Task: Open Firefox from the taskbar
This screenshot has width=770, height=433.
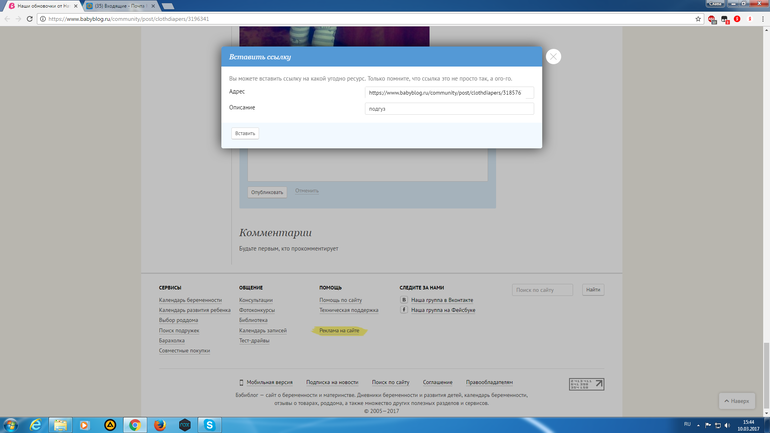Action: click(x=159, y=425)
